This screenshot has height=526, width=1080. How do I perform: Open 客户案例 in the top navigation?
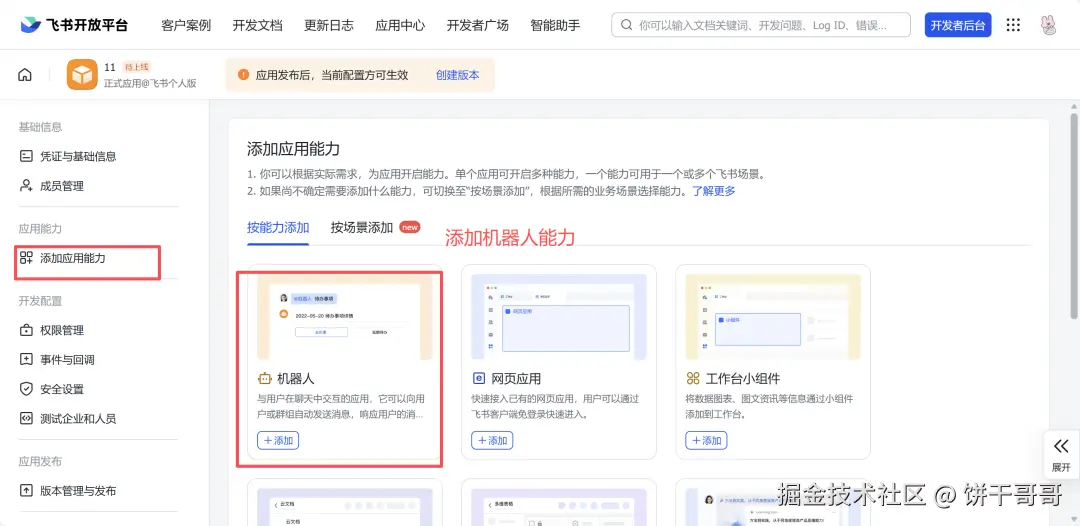coord(186,25)
